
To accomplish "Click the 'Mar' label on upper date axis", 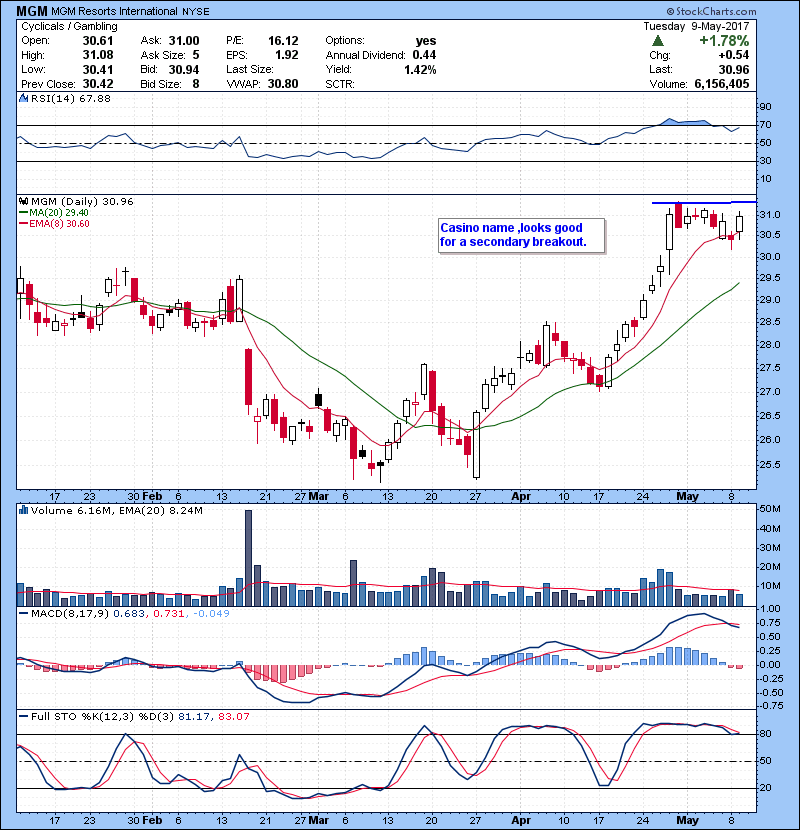I will (x=319, y=496).
